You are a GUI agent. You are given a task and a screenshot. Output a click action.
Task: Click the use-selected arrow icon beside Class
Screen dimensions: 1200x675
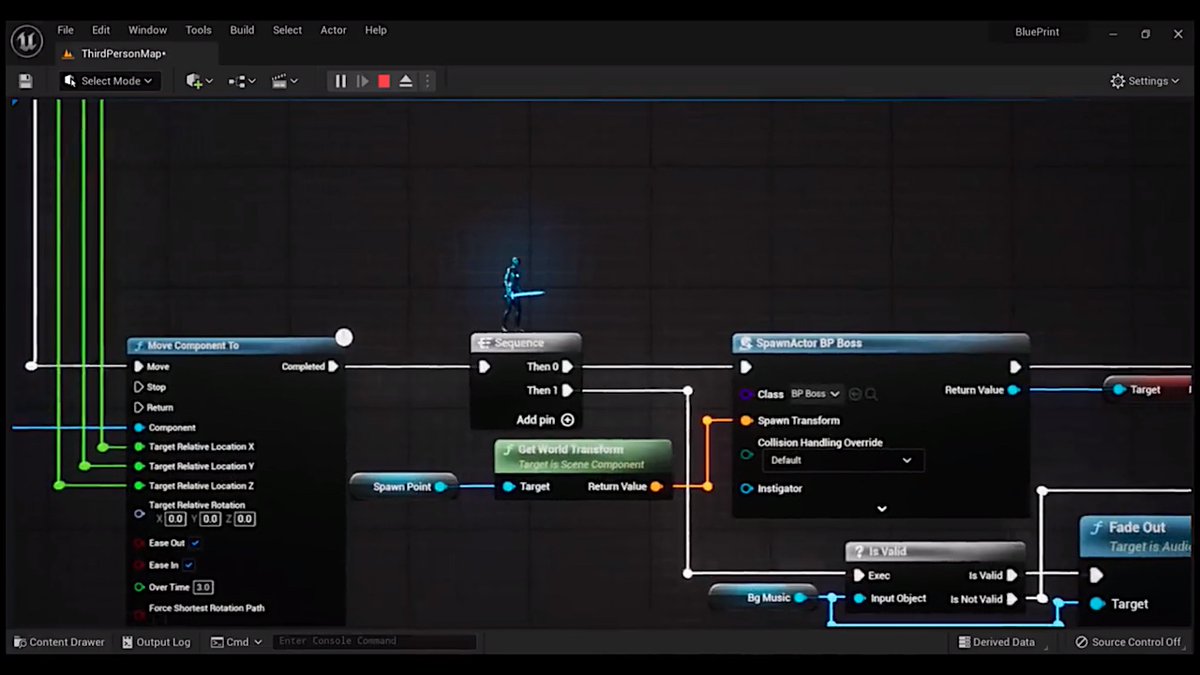(855, 394)
